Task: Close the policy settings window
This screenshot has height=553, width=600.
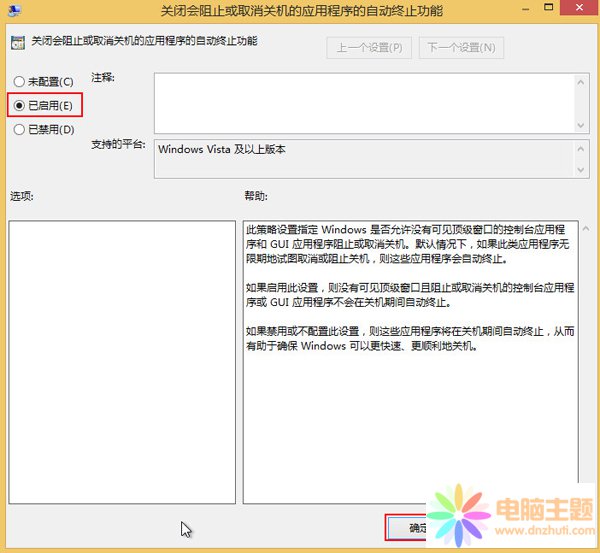Action: click(x=579, y=7)
